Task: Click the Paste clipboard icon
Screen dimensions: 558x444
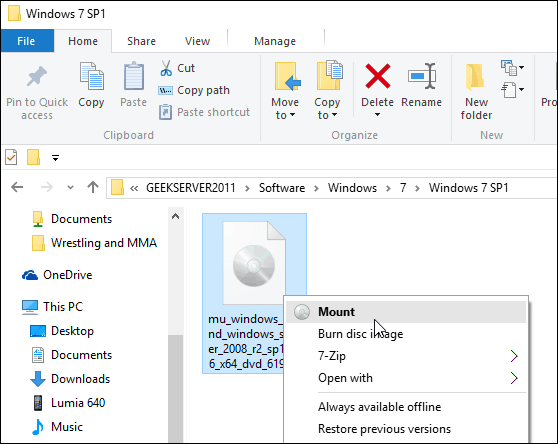Action: tap(134, 76)
